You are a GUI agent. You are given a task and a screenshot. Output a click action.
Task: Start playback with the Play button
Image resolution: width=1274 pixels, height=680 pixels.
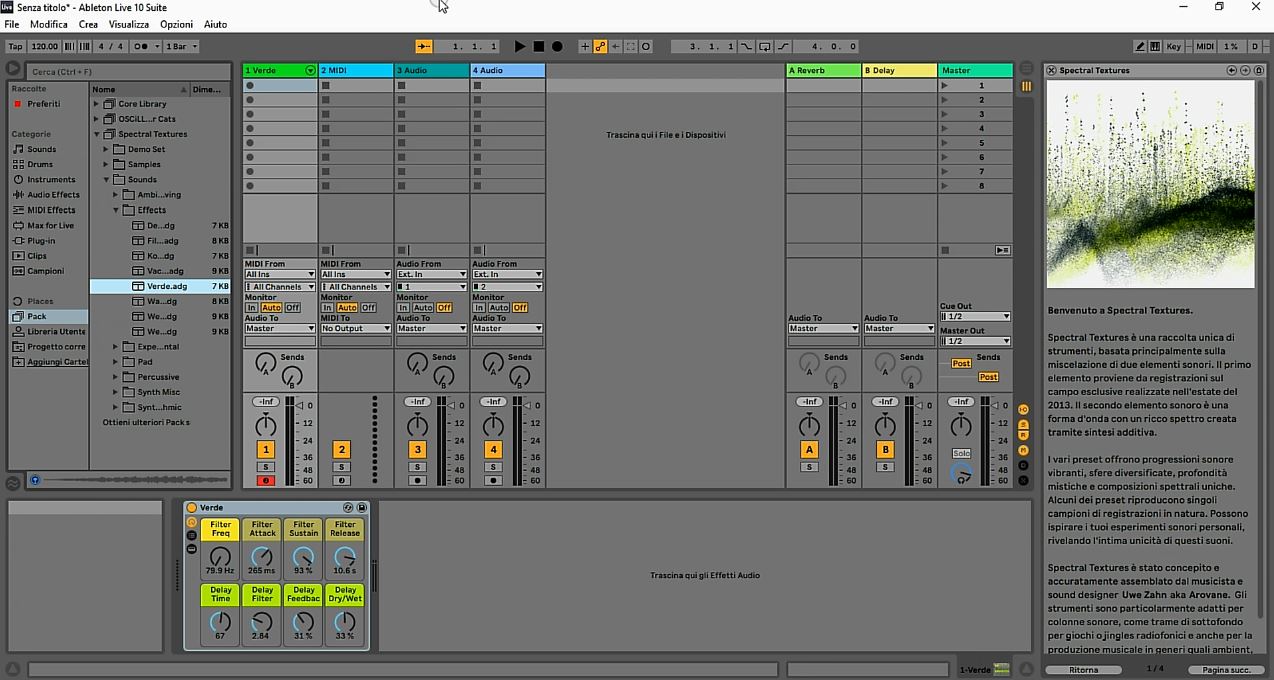[519, 46]
